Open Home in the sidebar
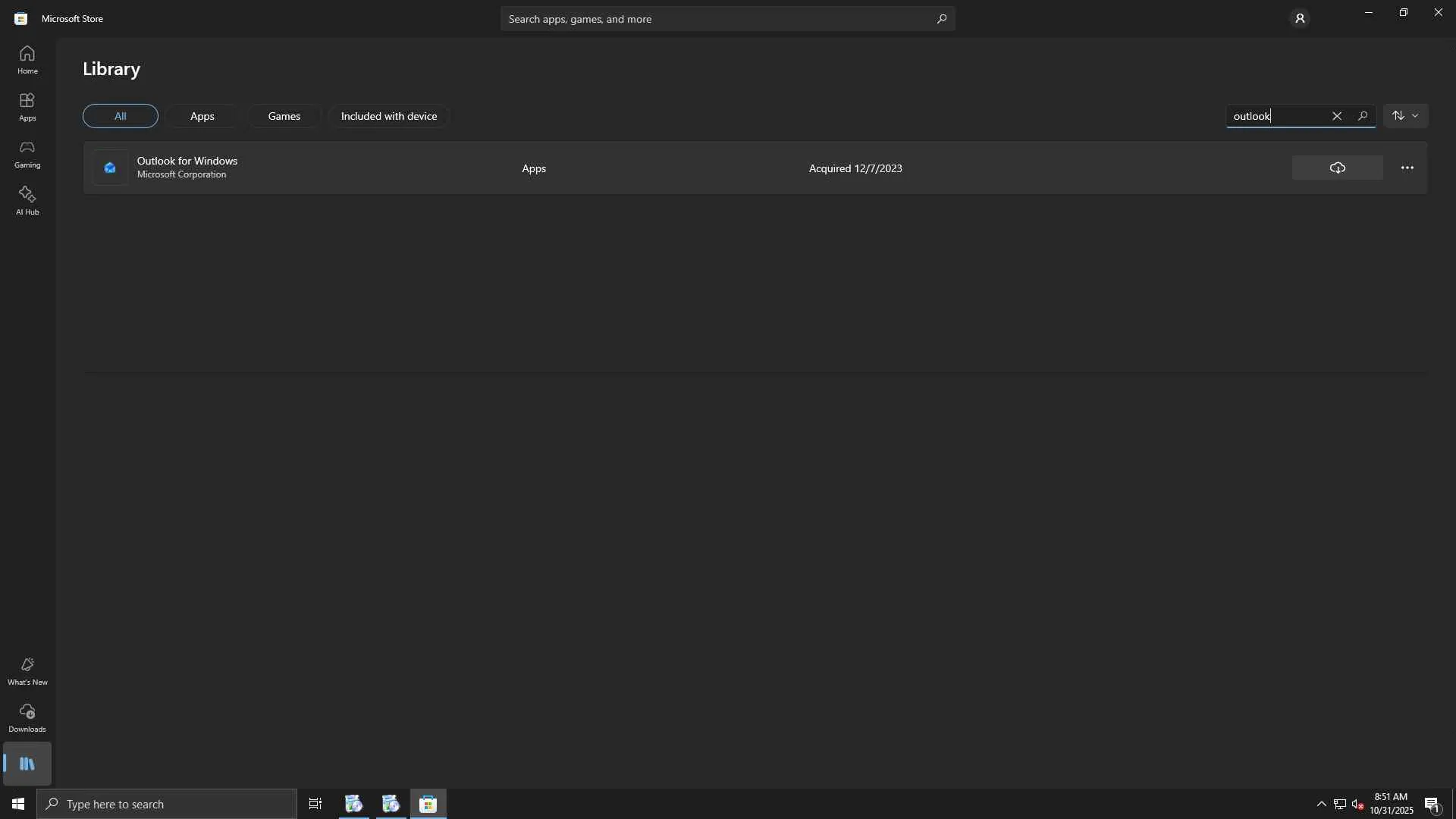The width and height of the screenshot is (1456, 819). click(27, 59)
